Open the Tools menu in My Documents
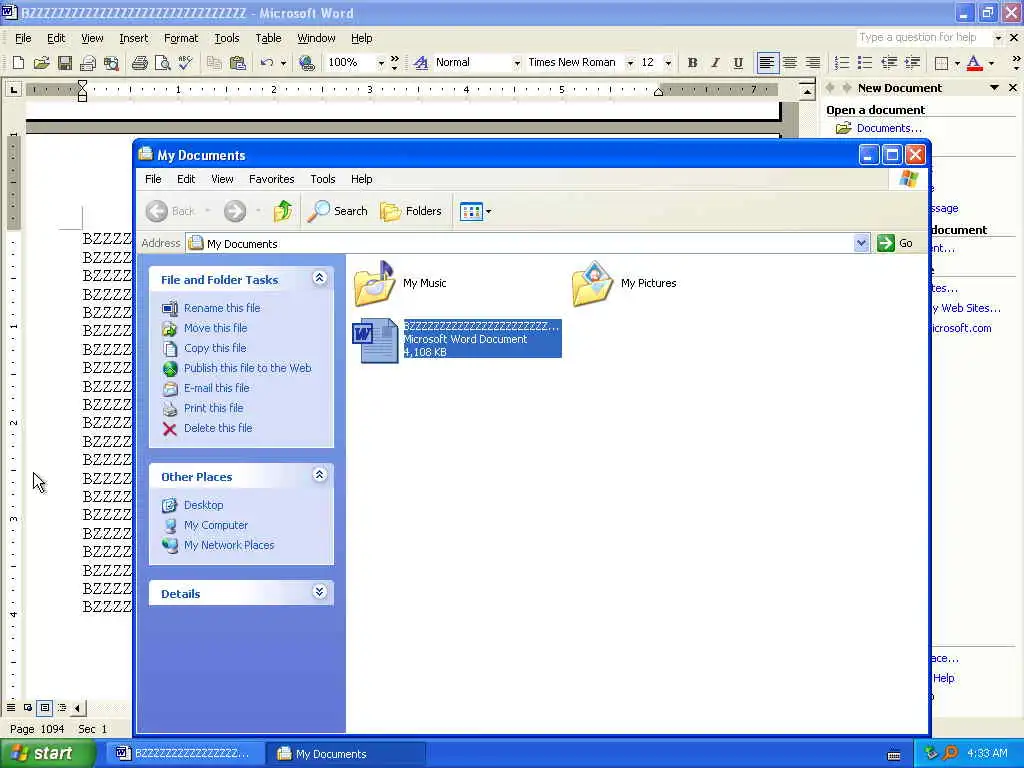This screenshot has height=768, width=1024. (x=323, y=179)
